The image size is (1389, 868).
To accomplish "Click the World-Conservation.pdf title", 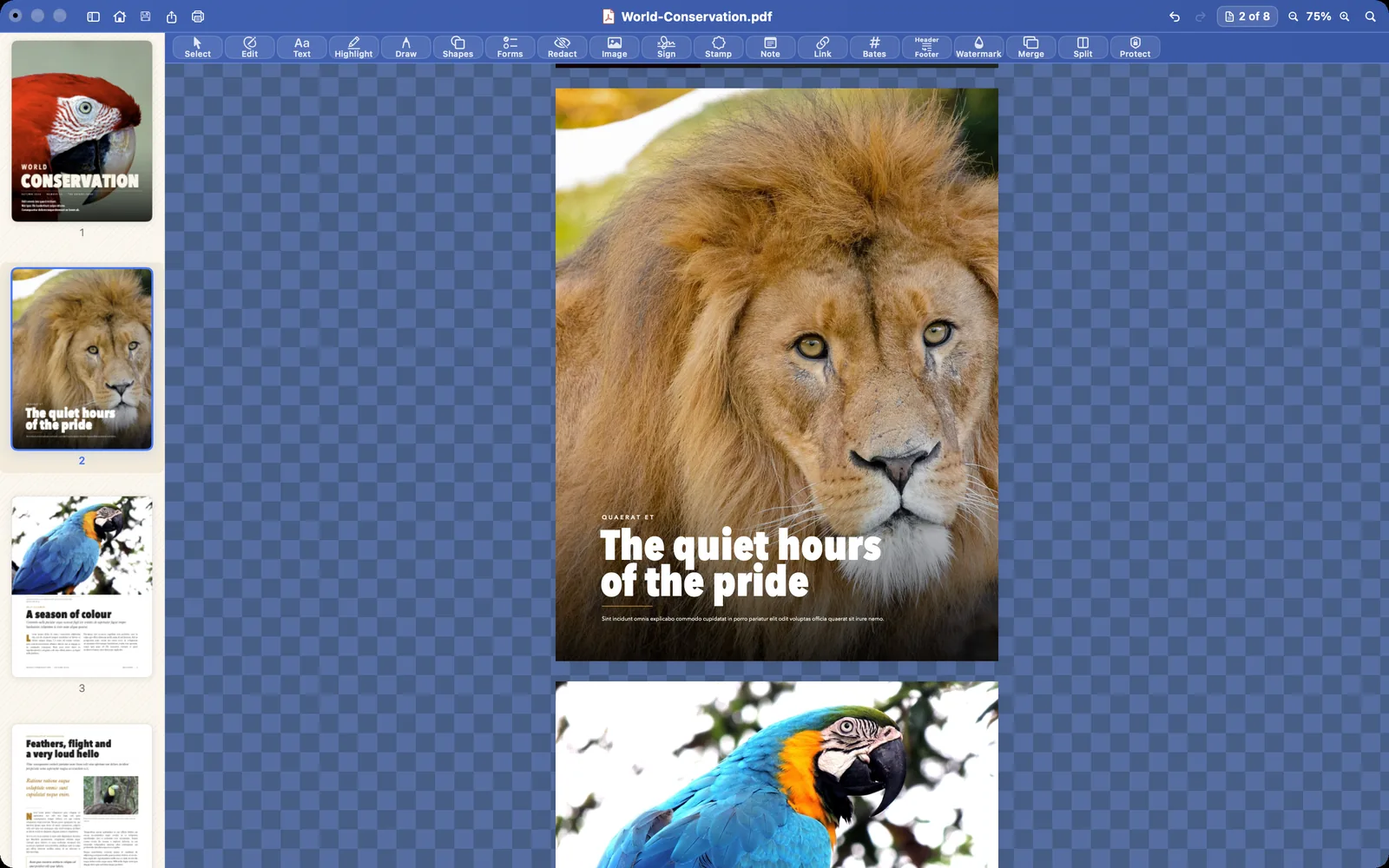I will [696, 16].
